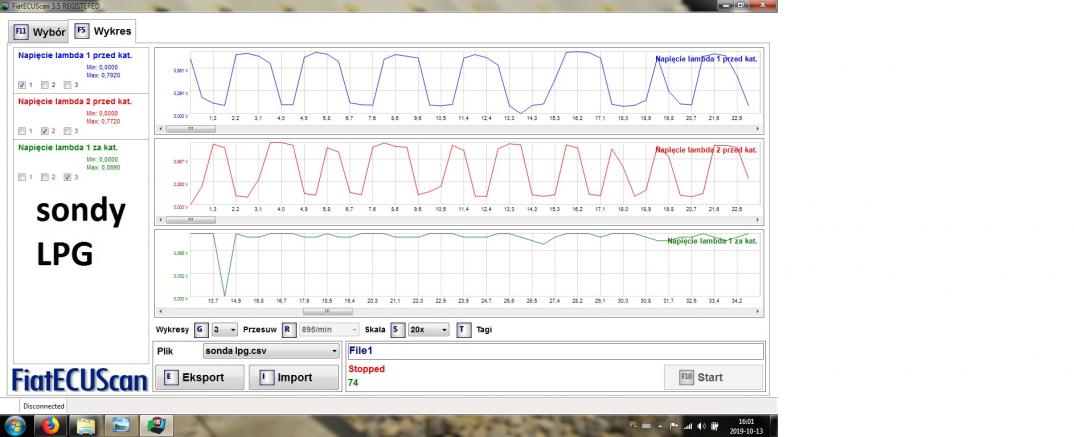Open the Windows Start menu orb
The width and height of the screenshot is (1074, 437).
[x=16, y=425]
